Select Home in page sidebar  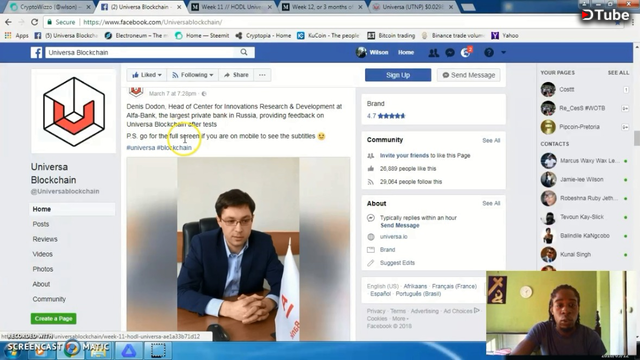(x=72, y=209)
